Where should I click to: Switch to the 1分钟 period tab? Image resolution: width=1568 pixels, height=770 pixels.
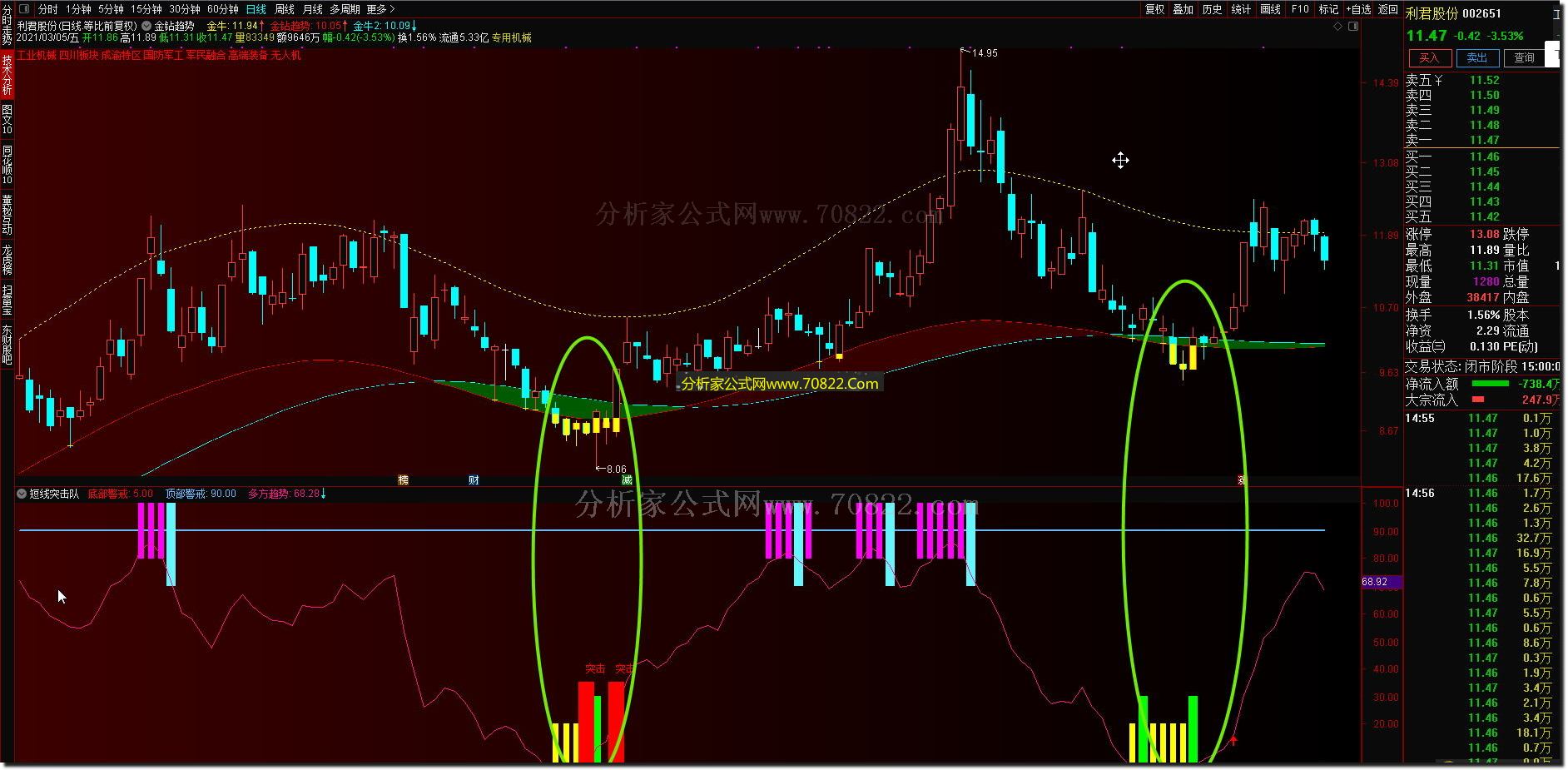(78, 9)
